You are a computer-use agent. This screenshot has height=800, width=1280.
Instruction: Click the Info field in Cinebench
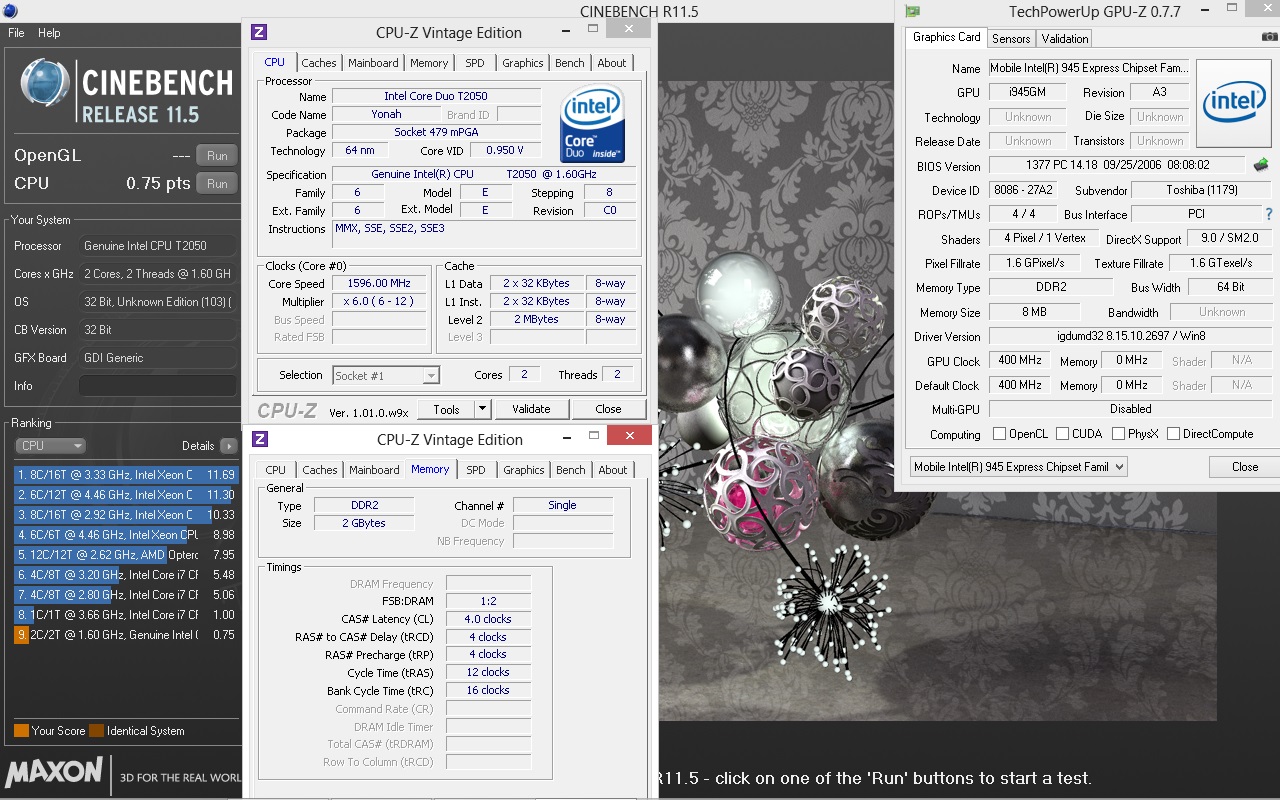[x=157, y=386]
